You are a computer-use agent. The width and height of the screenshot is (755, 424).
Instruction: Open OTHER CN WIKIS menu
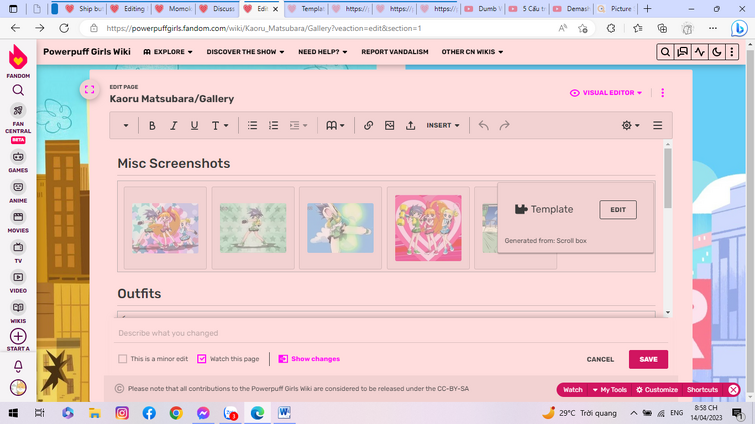[x=472, y=52]
